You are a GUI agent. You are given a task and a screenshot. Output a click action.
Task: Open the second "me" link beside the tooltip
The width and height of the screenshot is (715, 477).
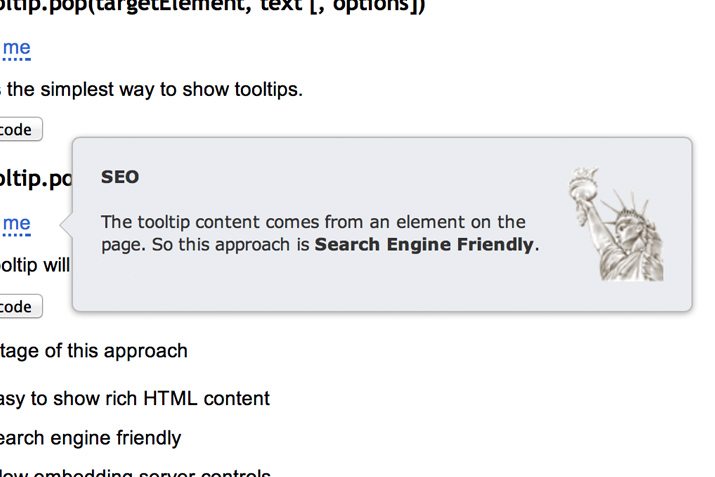[x=16, y=224]
